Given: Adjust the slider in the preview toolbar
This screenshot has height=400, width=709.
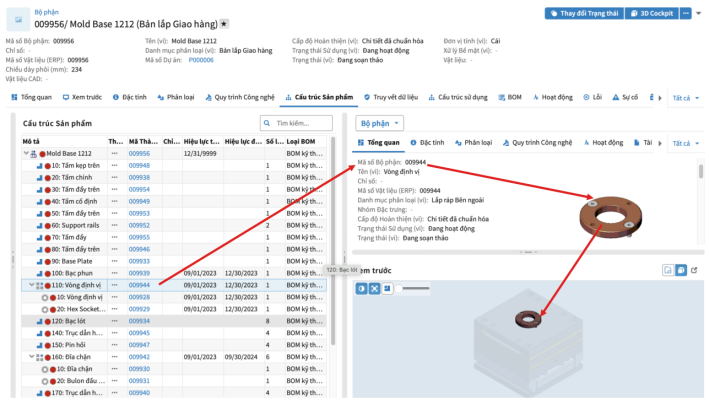Looking at the screenshot, I should pyautogui.click(x=415, y=288).
